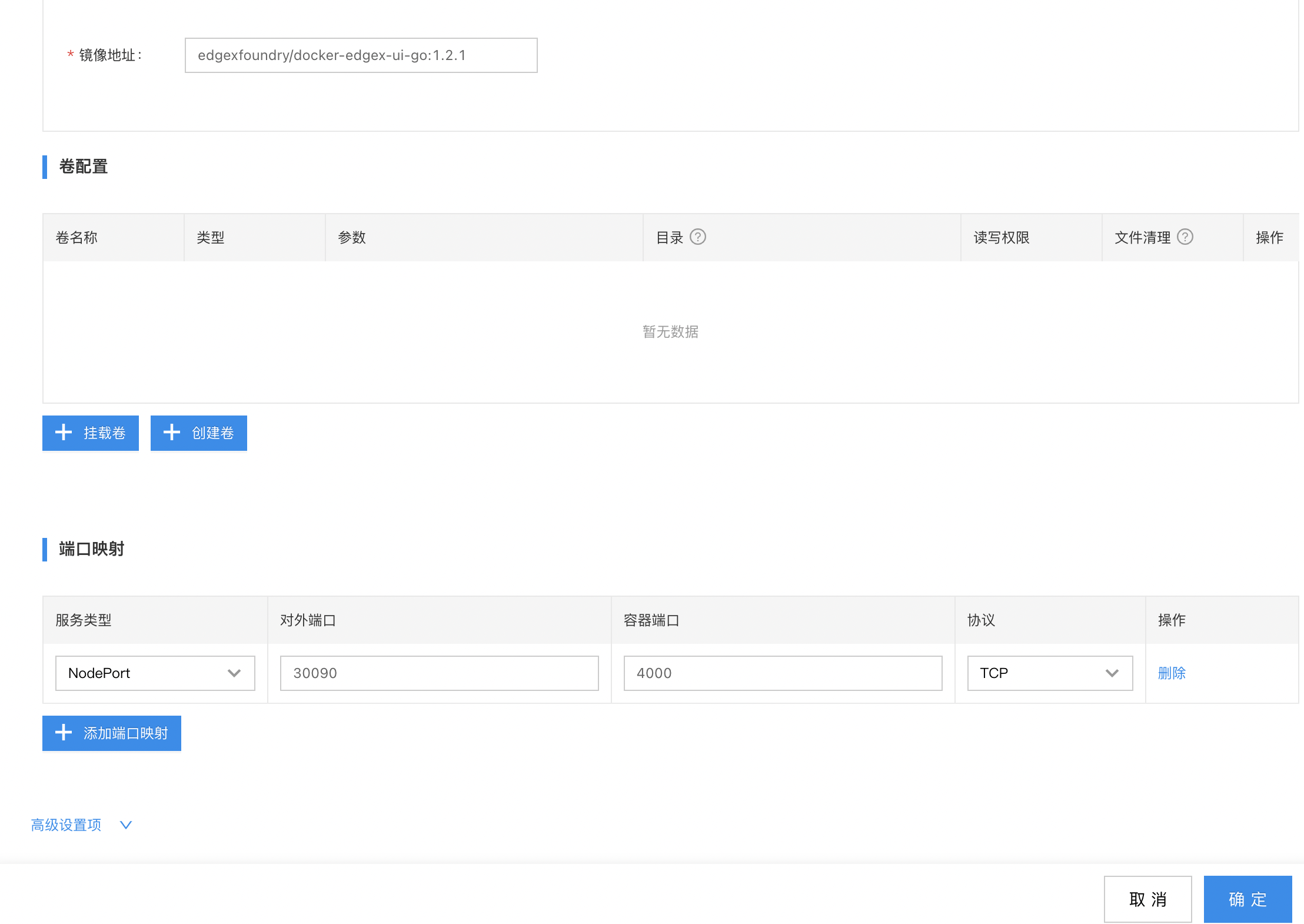The height and width of the screenshot is (924, 1304).
Task: Focus the 镜像地址 image address field
Action: (361, 55)
